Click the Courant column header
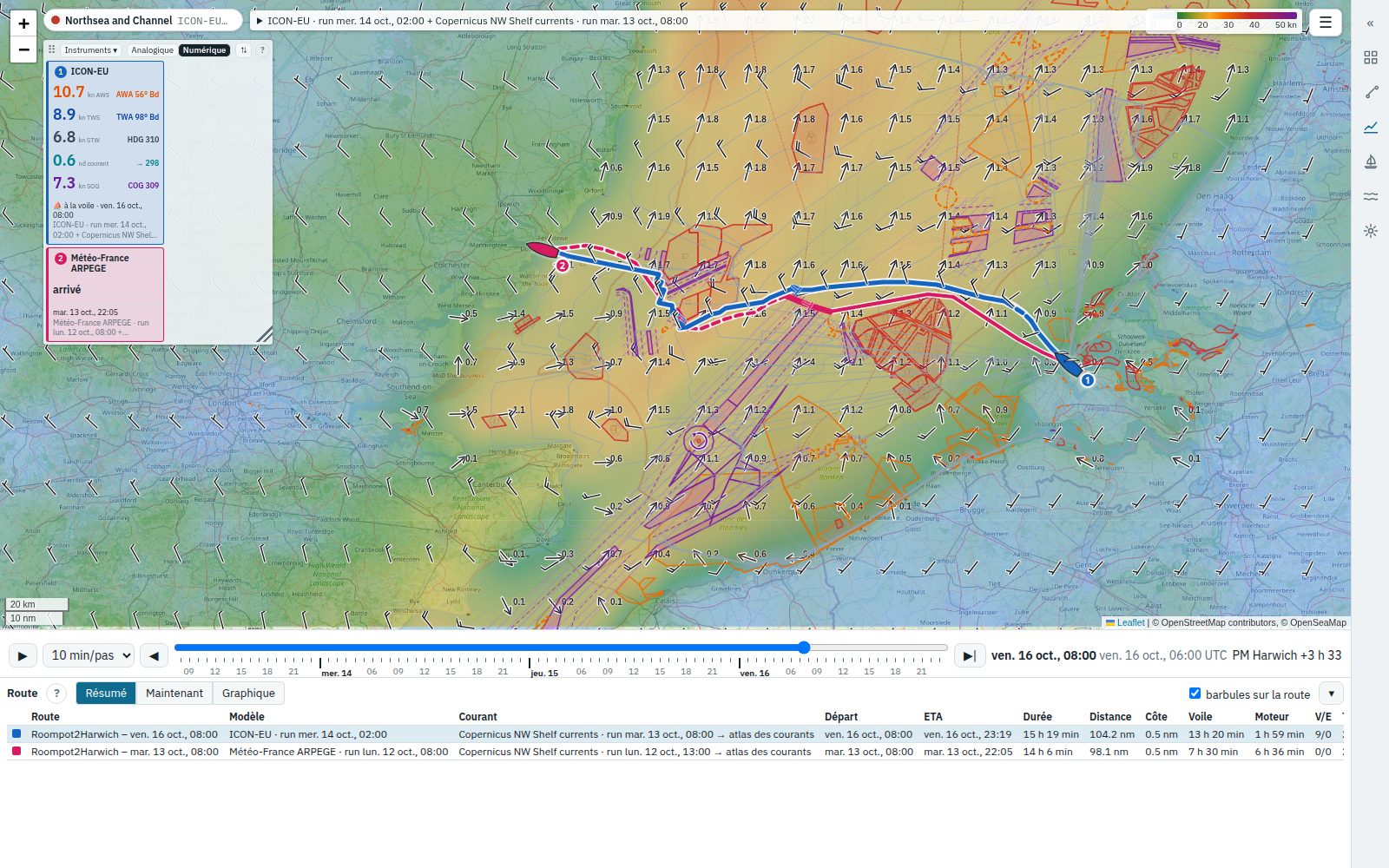Viewport: 1389px width, 868px height. tap(477, 716)
